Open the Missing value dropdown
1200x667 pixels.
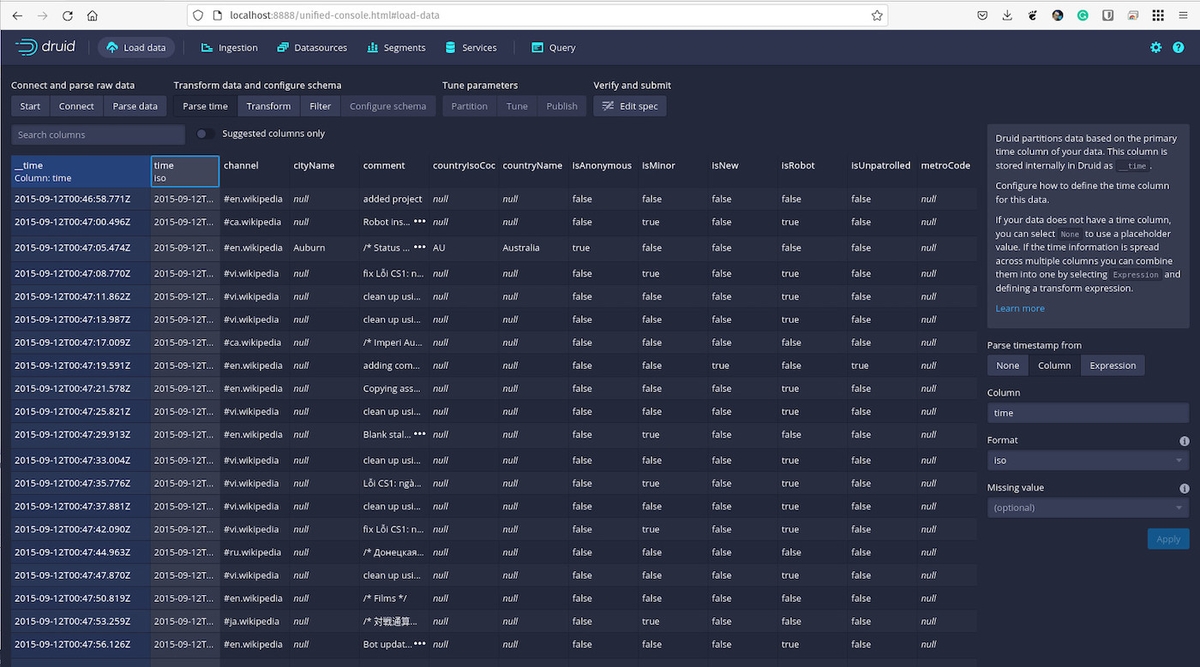[x=1087, y=507]
